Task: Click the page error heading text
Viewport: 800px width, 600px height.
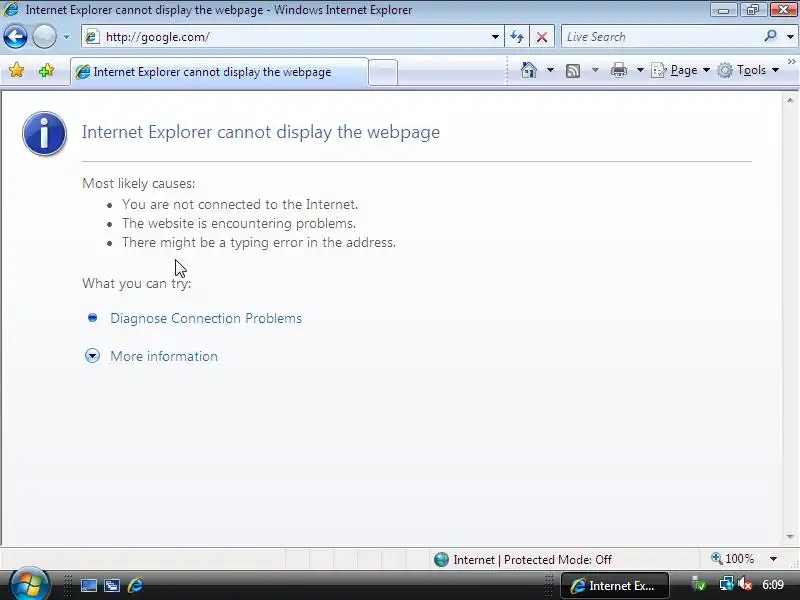Action: pos(261,132)
